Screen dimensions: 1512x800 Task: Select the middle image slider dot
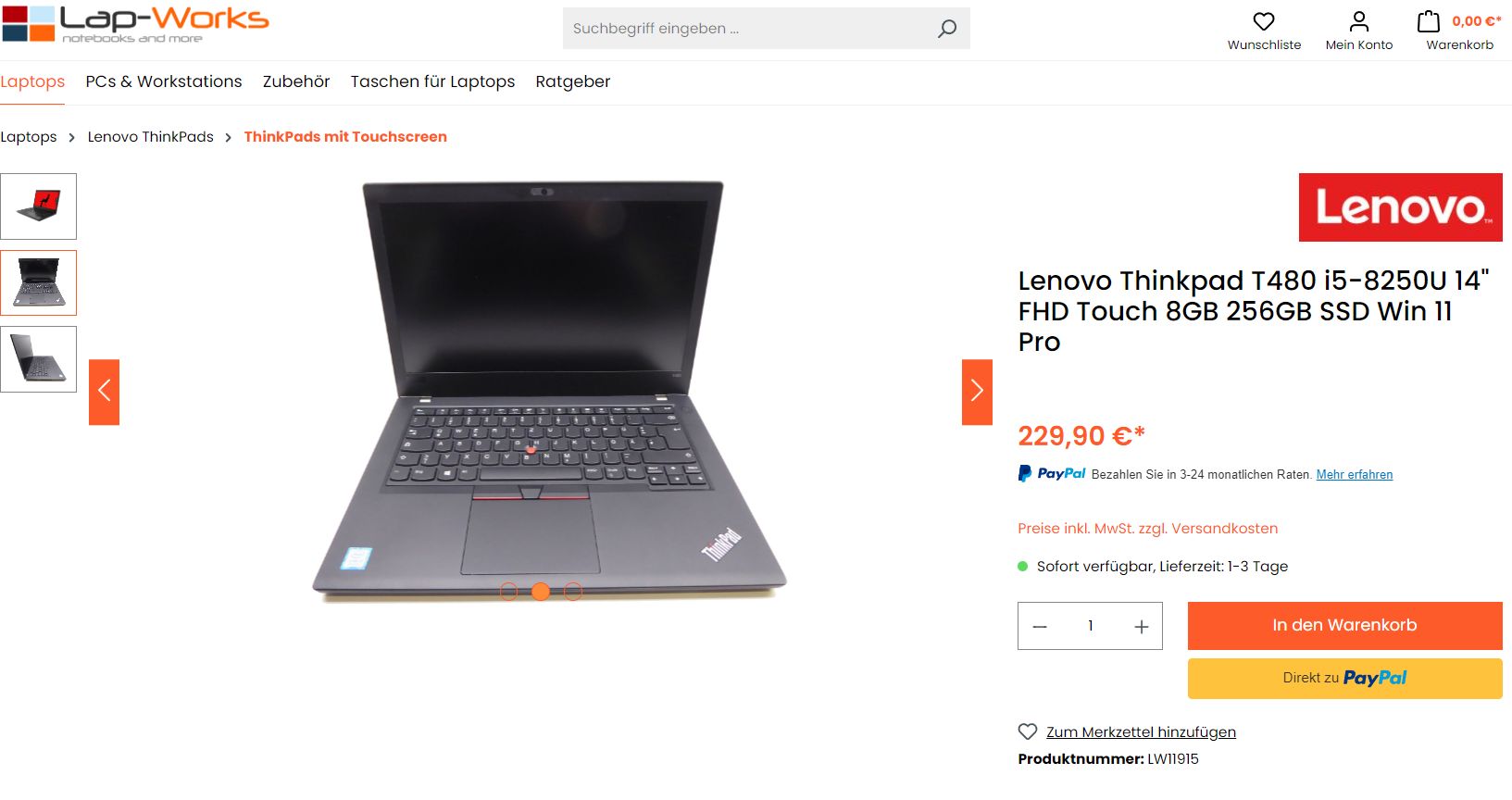point(541,592)
